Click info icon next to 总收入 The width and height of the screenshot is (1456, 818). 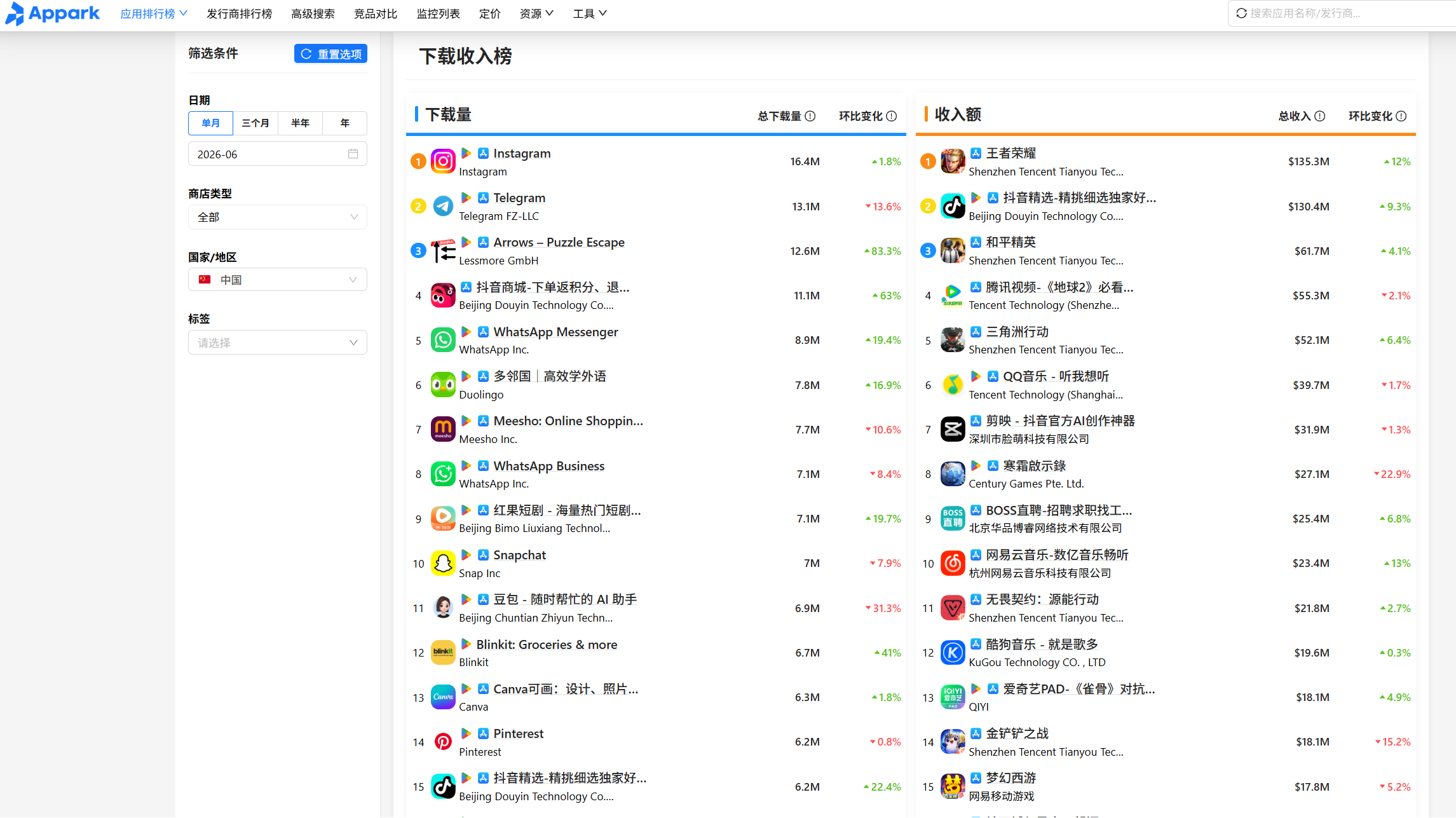coord(1320,116)
